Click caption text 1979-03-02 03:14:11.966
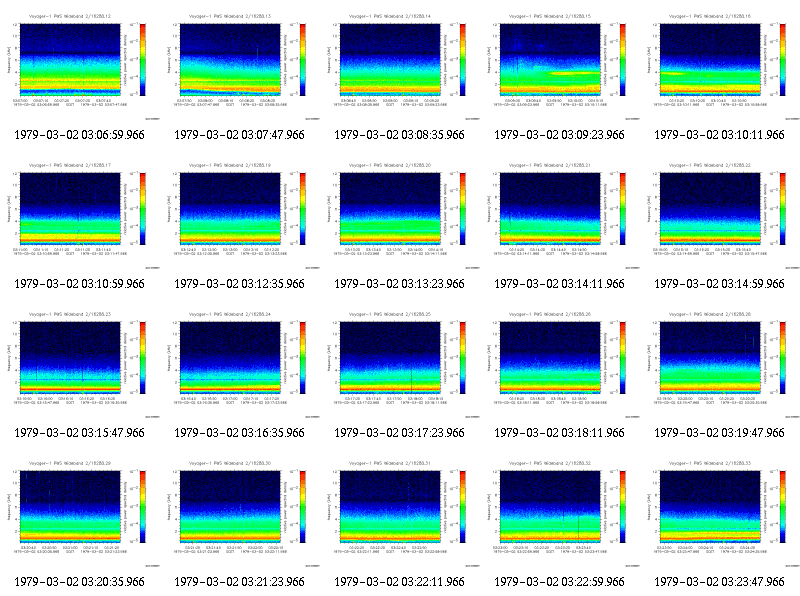The width and height of the screenshot is (800, 596). [x=560, y=284]
